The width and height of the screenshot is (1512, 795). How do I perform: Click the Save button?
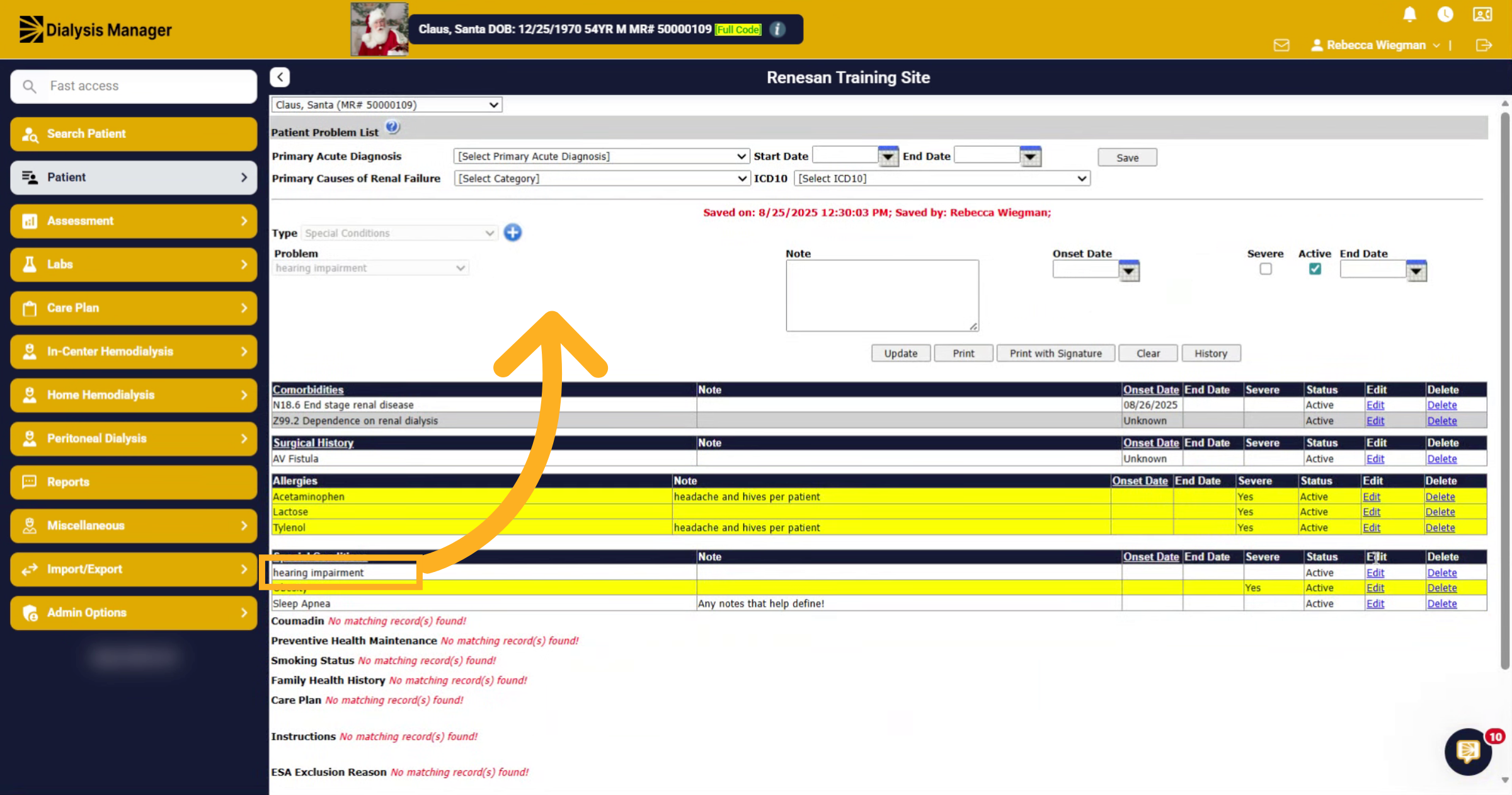pos(1127,157)
